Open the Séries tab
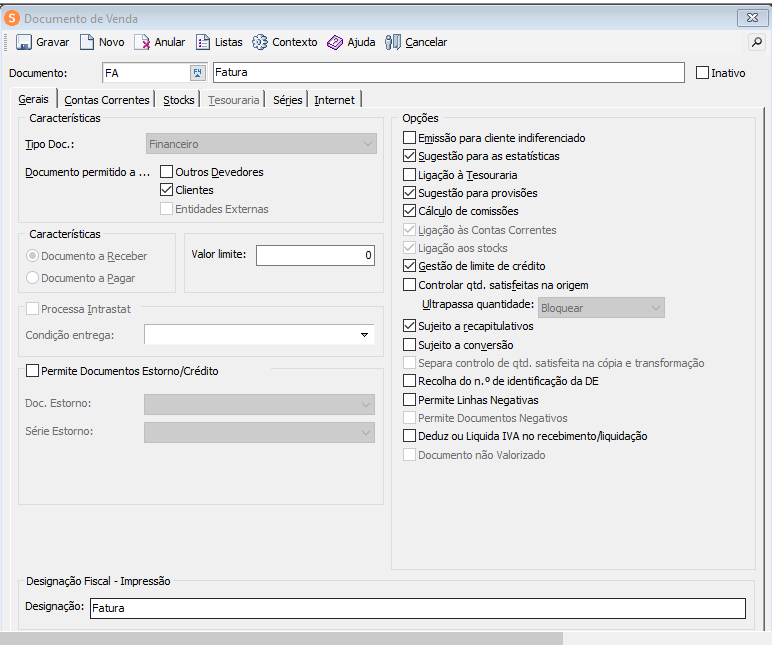772x645 pixels. [287, 100]
